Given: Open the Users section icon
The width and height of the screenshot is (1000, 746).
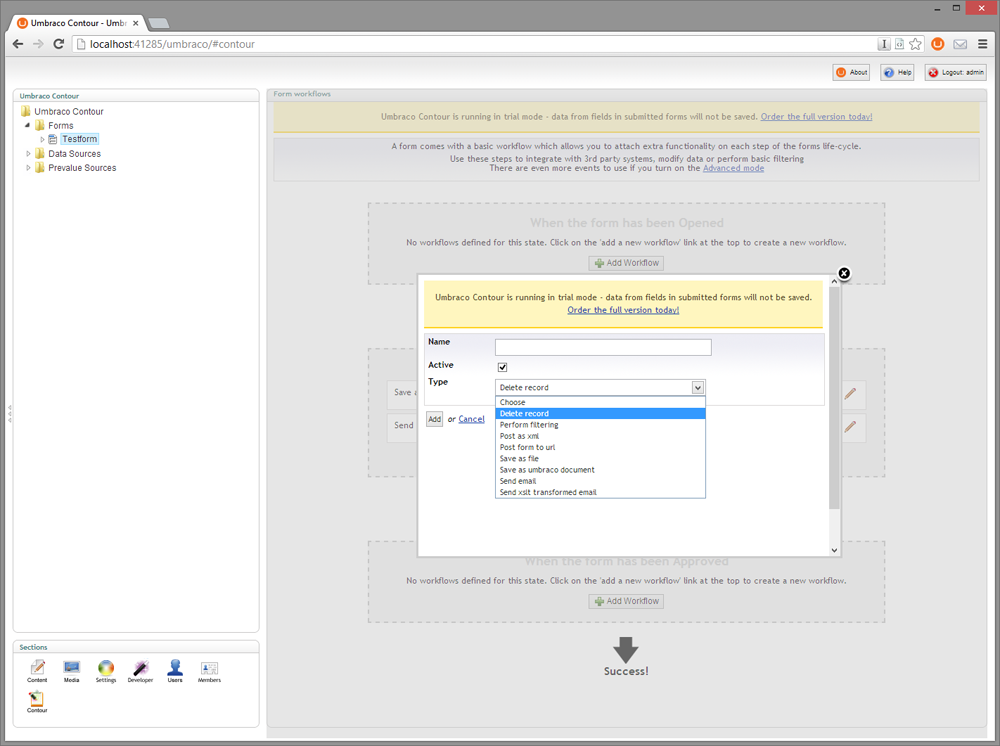Looking at the screenshot, I should (175, 668).
